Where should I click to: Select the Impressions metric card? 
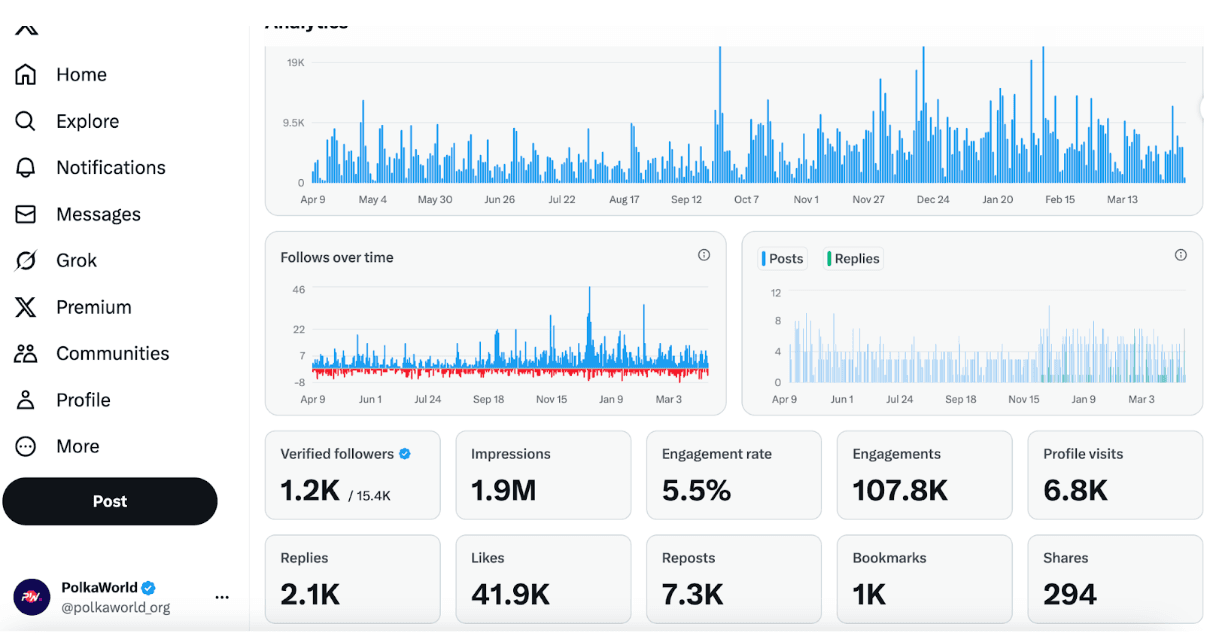(543, 475)
